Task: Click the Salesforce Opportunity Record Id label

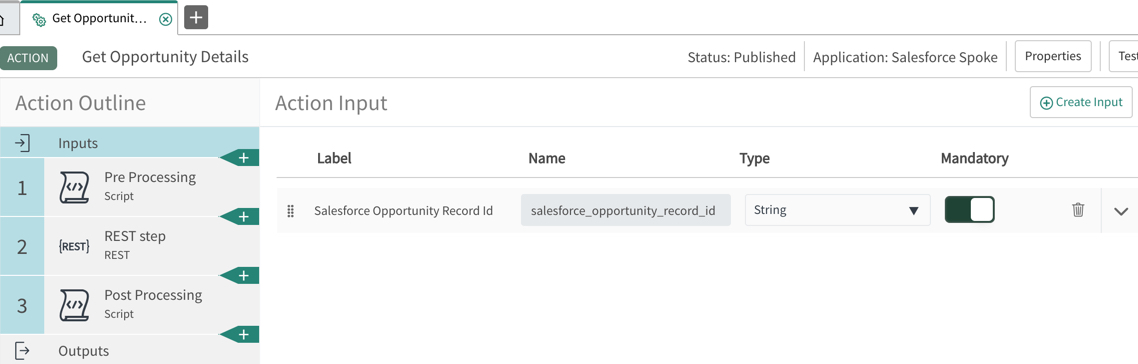Action: point(404,211)
